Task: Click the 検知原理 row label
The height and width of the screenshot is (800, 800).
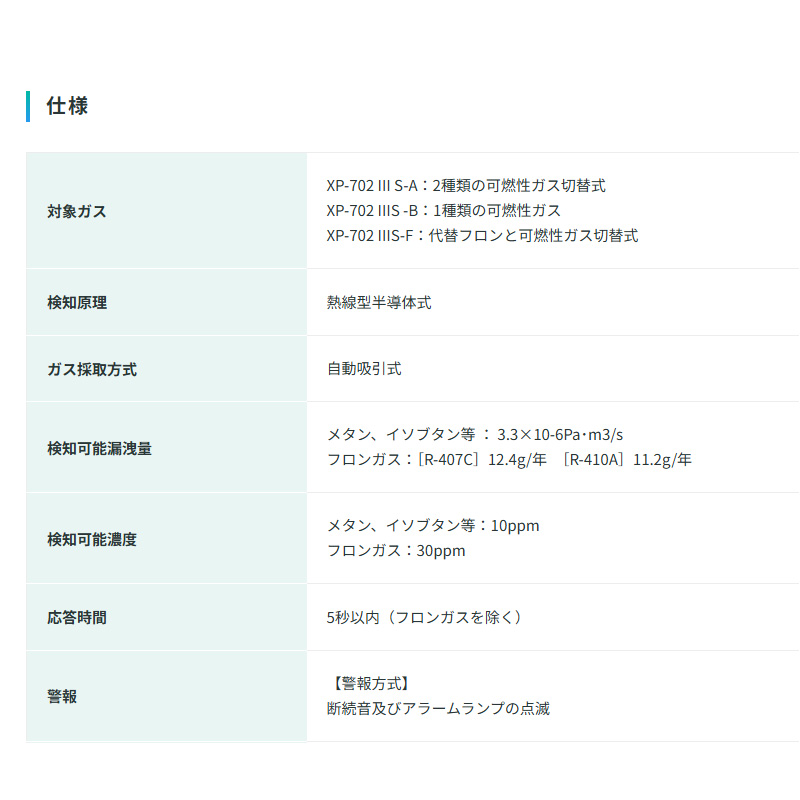Action: [x=76, y=302]
